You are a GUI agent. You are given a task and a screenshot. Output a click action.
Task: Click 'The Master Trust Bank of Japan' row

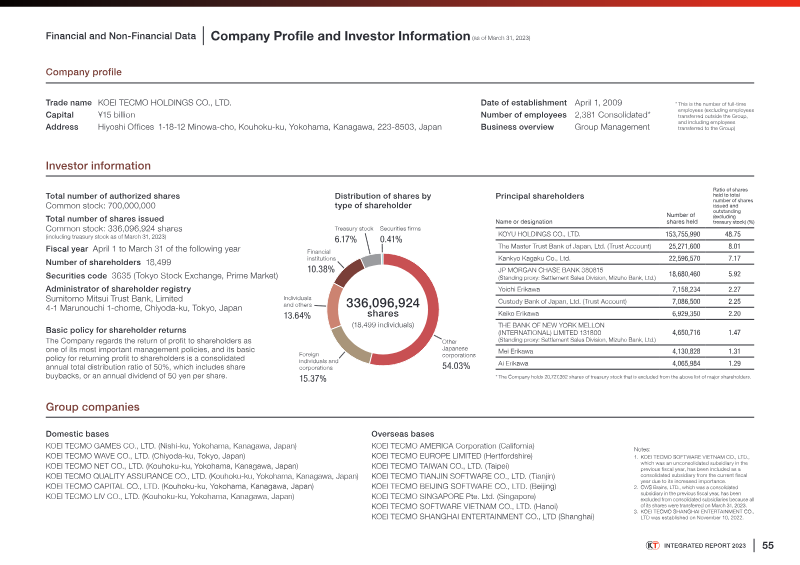click(x=624, y=246)
